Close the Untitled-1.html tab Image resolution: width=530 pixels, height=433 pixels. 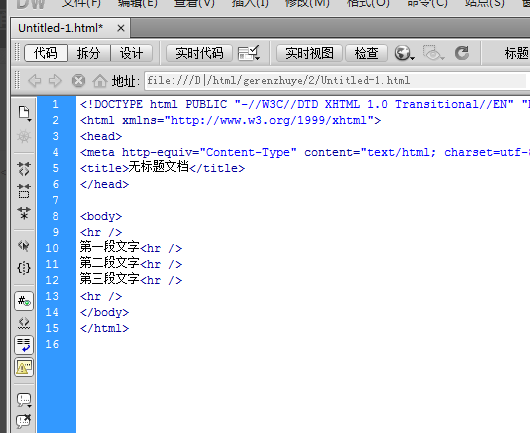click(121, 28)
